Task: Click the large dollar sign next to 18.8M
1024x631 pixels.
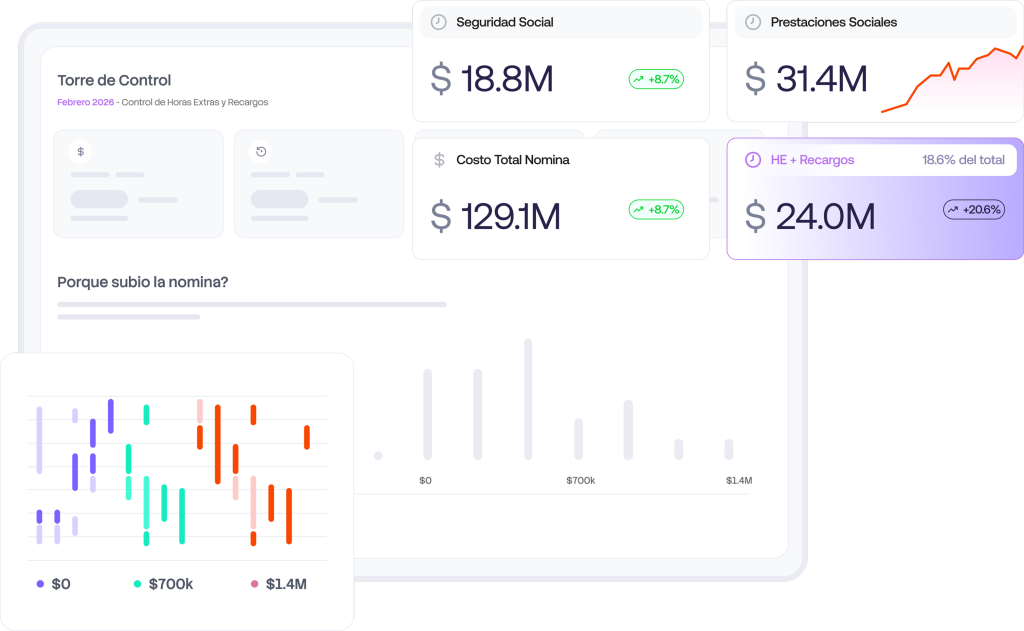Action: pyautogui.click(x=441, y=79)
